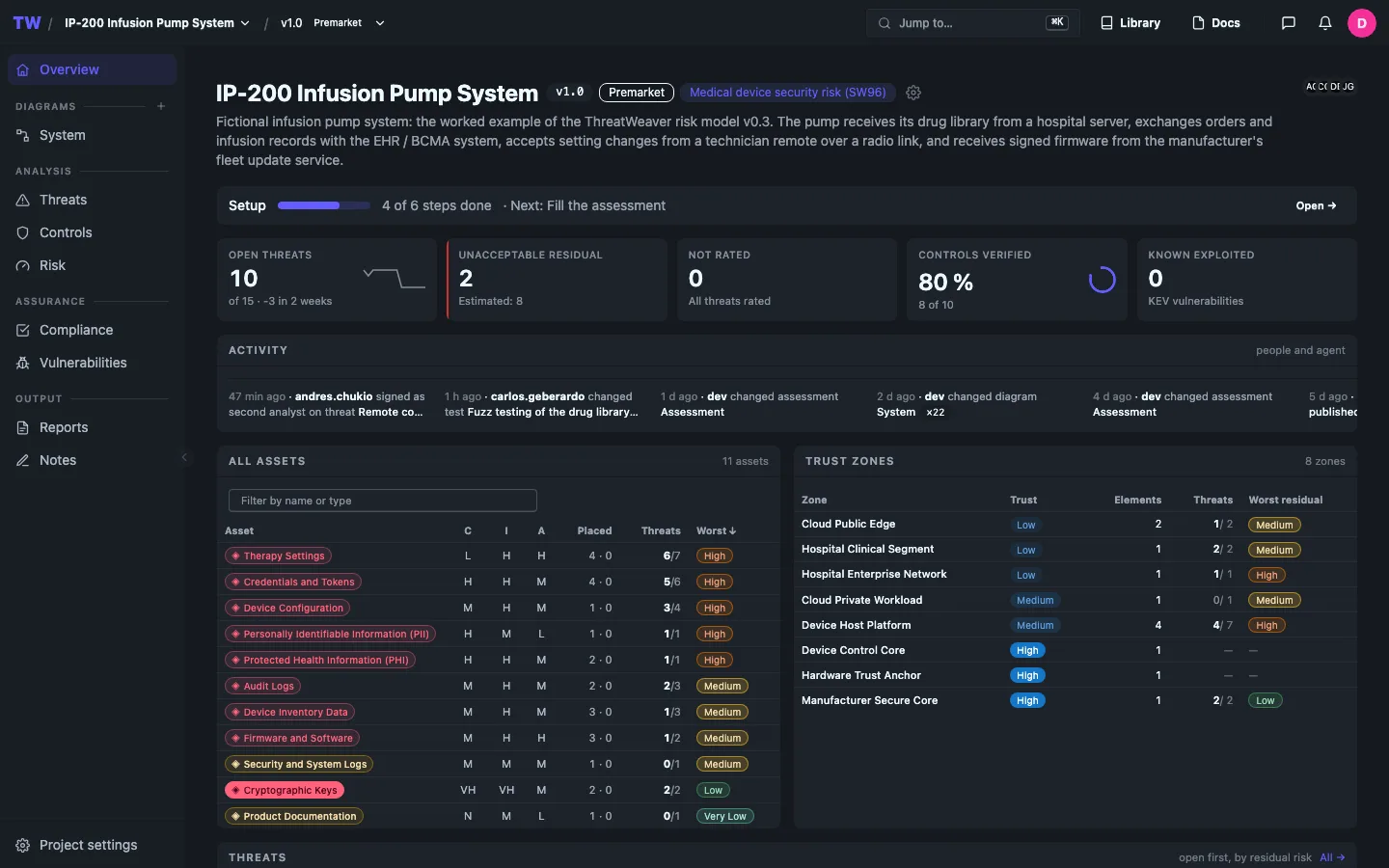
Task: Click the TW logo icon
Action: click(27, 22)
